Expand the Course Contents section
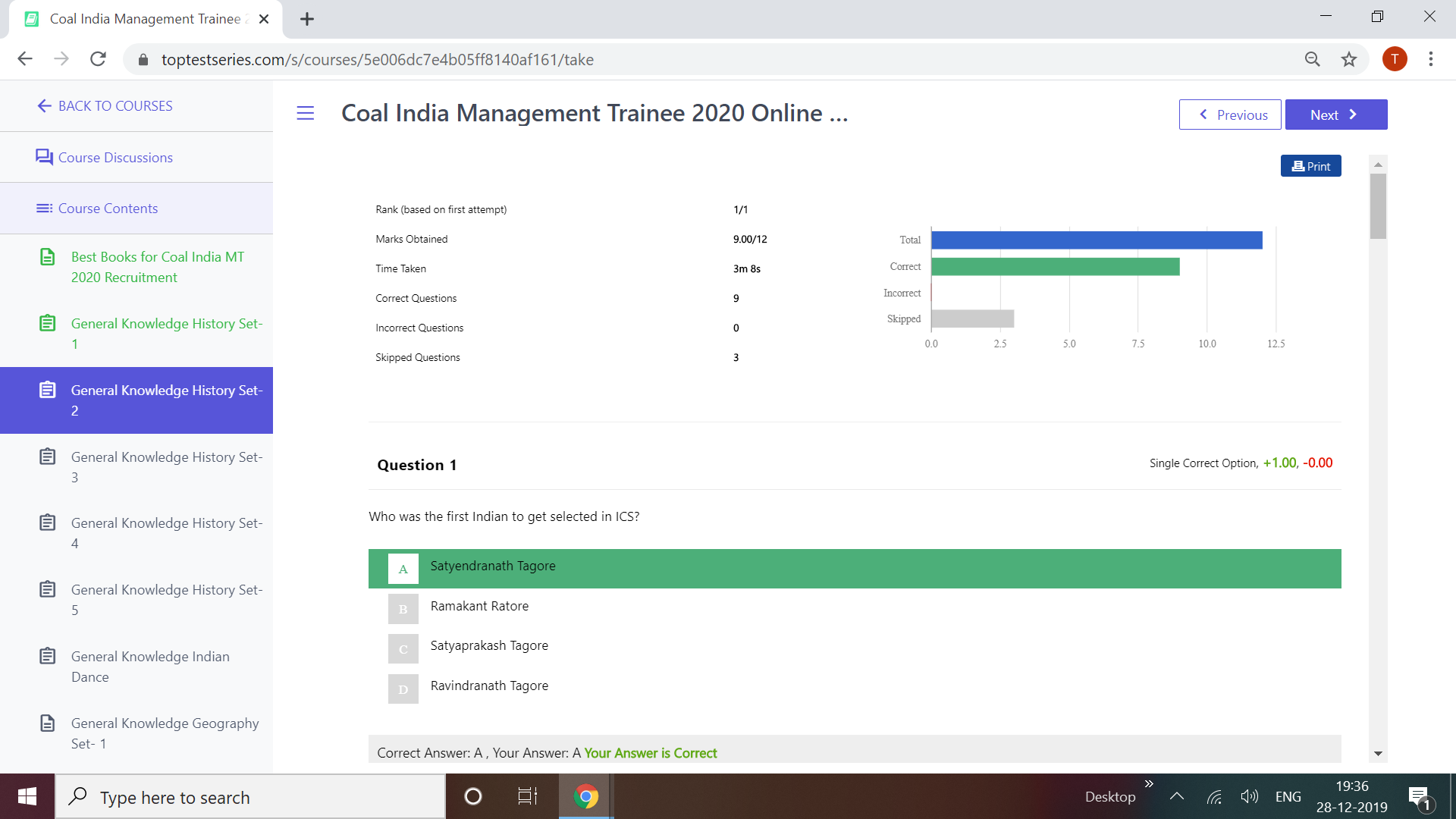Viewport: 1456px width, 819px height. pyautogui.click(x=108, y=209)
